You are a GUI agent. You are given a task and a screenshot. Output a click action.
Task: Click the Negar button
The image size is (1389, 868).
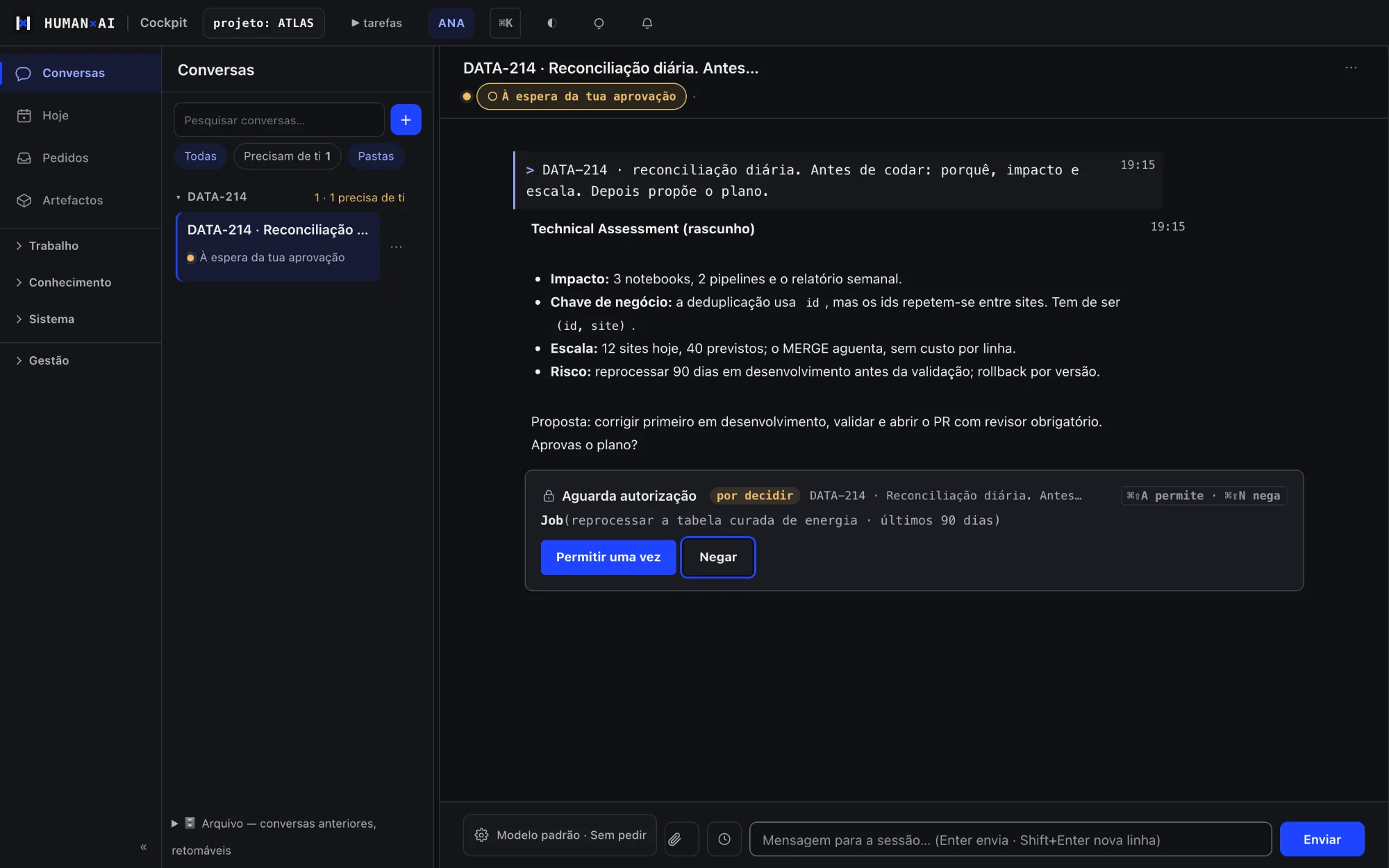pyautogui.click(x=718, y=558)
